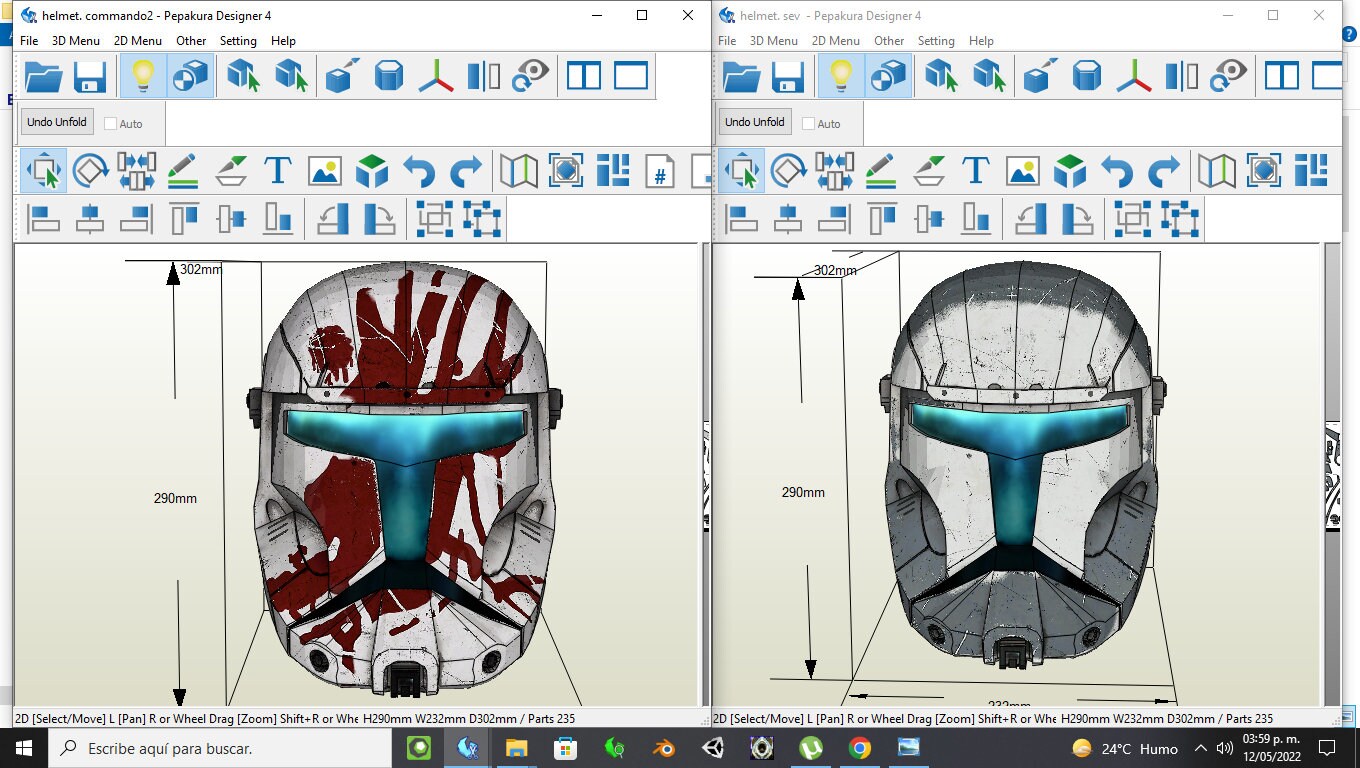Image resolution: width=1360 pixels, height=768 pixels.
Task: Activate the Edit Mode pencil icon
Action: coord(183,170)
